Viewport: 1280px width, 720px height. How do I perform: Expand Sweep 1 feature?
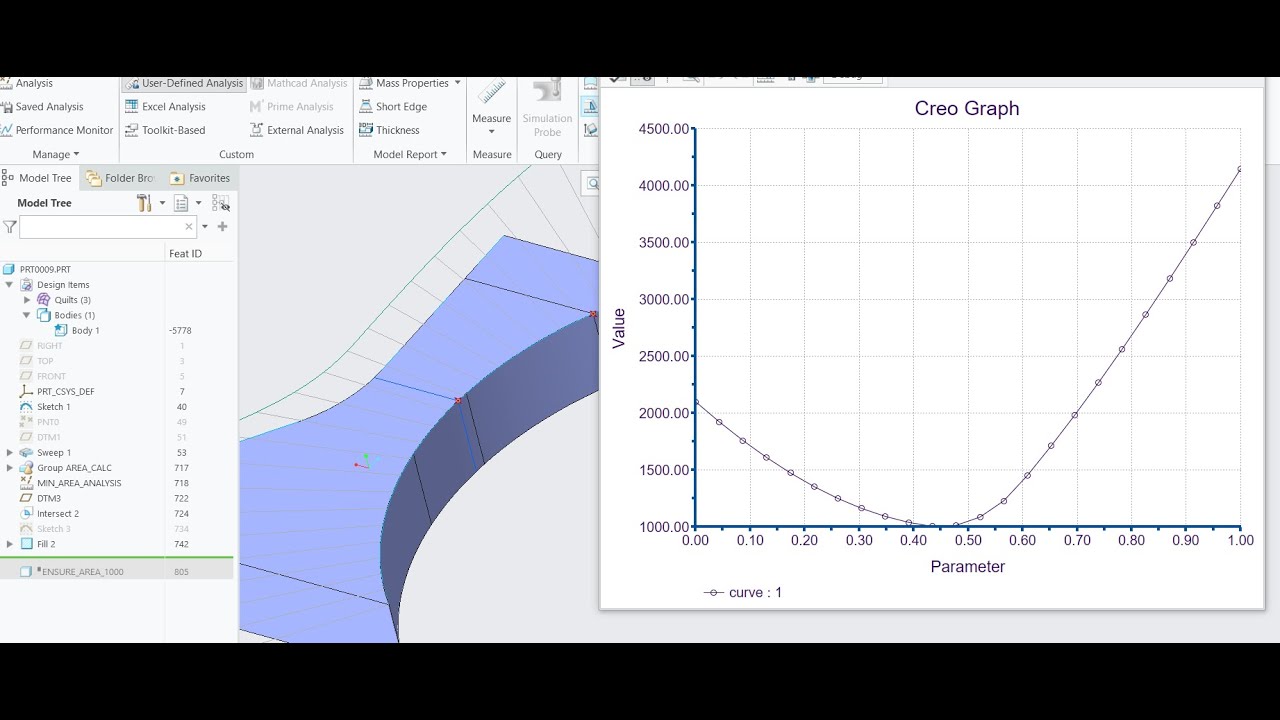click(x=9, y=453)
